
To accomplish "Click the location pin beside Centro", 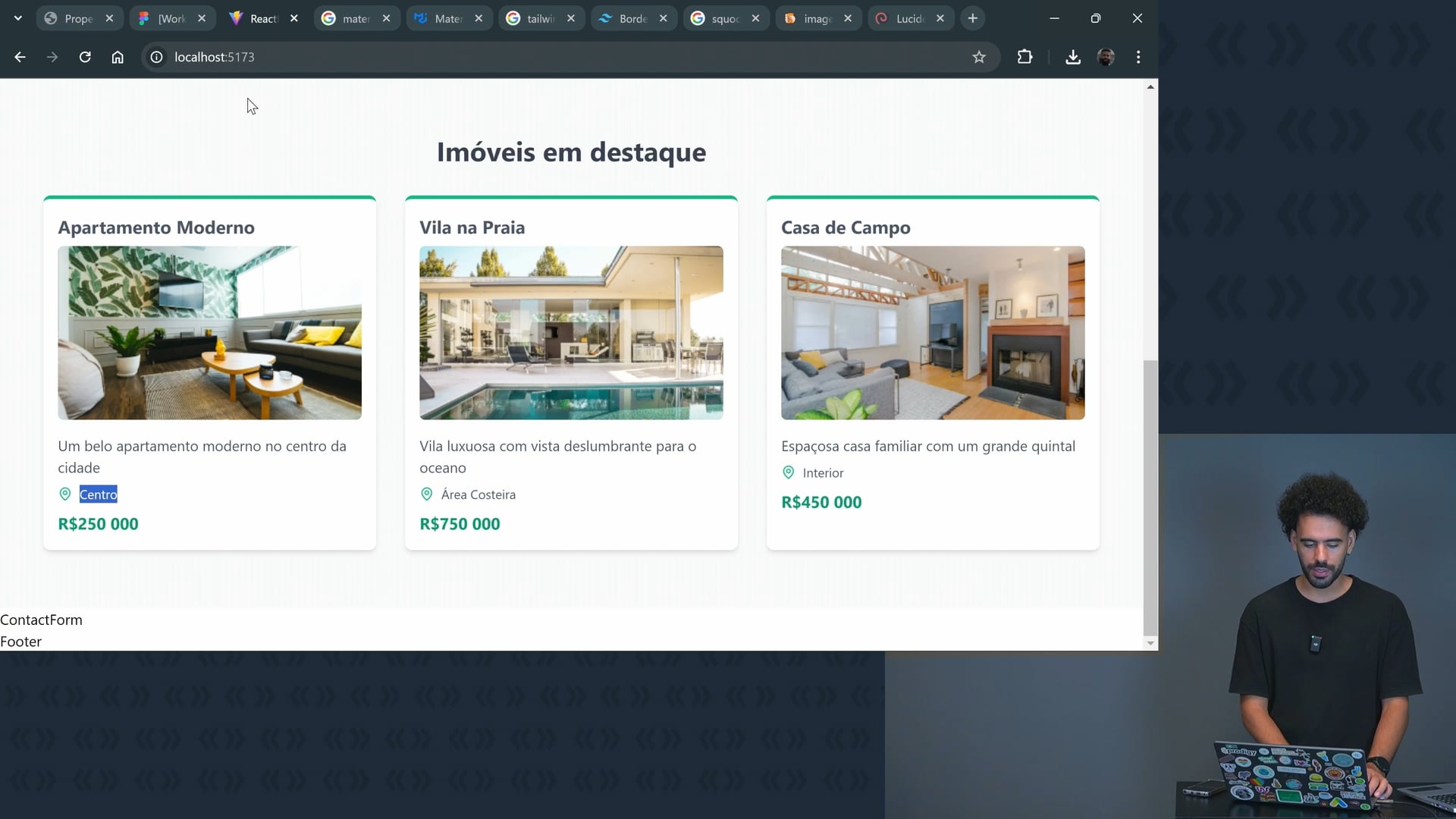I will (x=65, y=494).
